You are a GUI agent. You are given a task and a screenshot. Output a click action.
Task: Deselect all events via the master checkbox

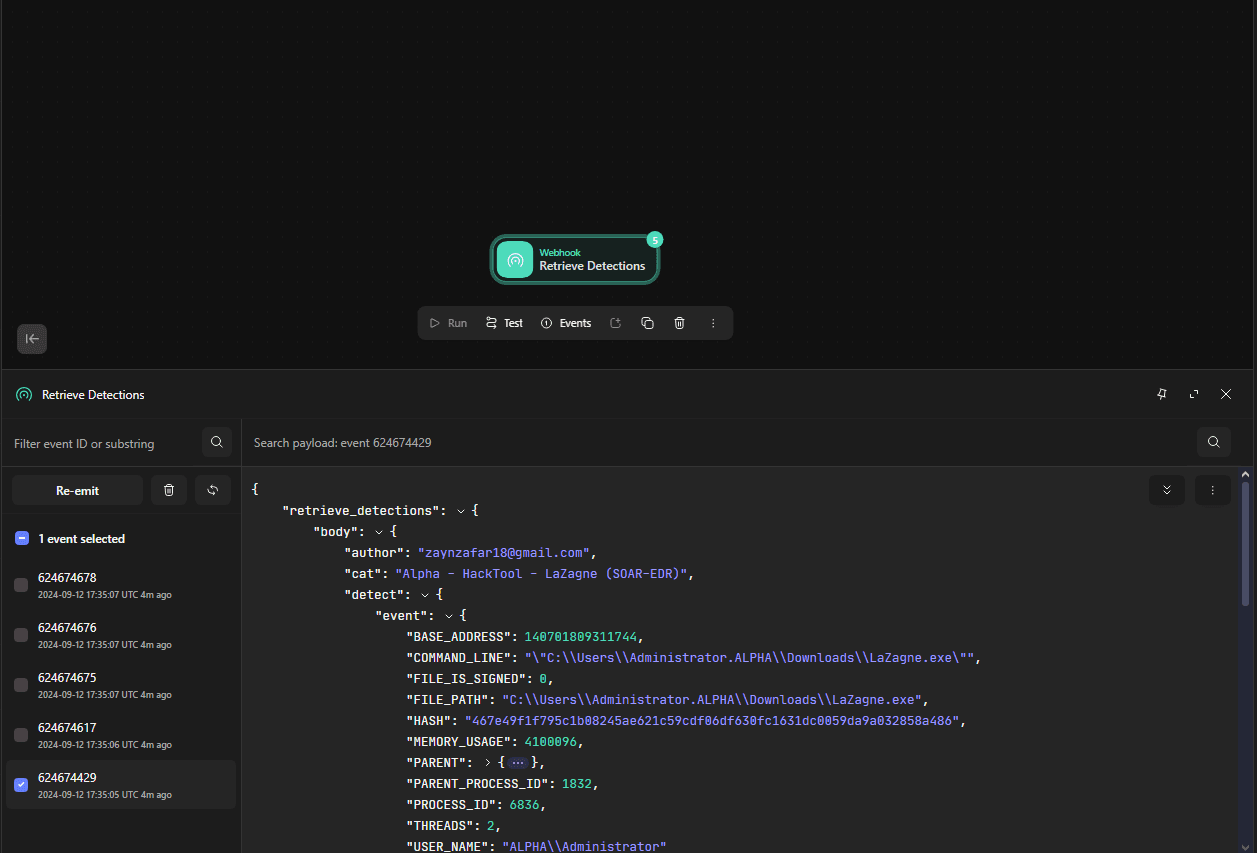pyautogui.click(x=21, y=538)
